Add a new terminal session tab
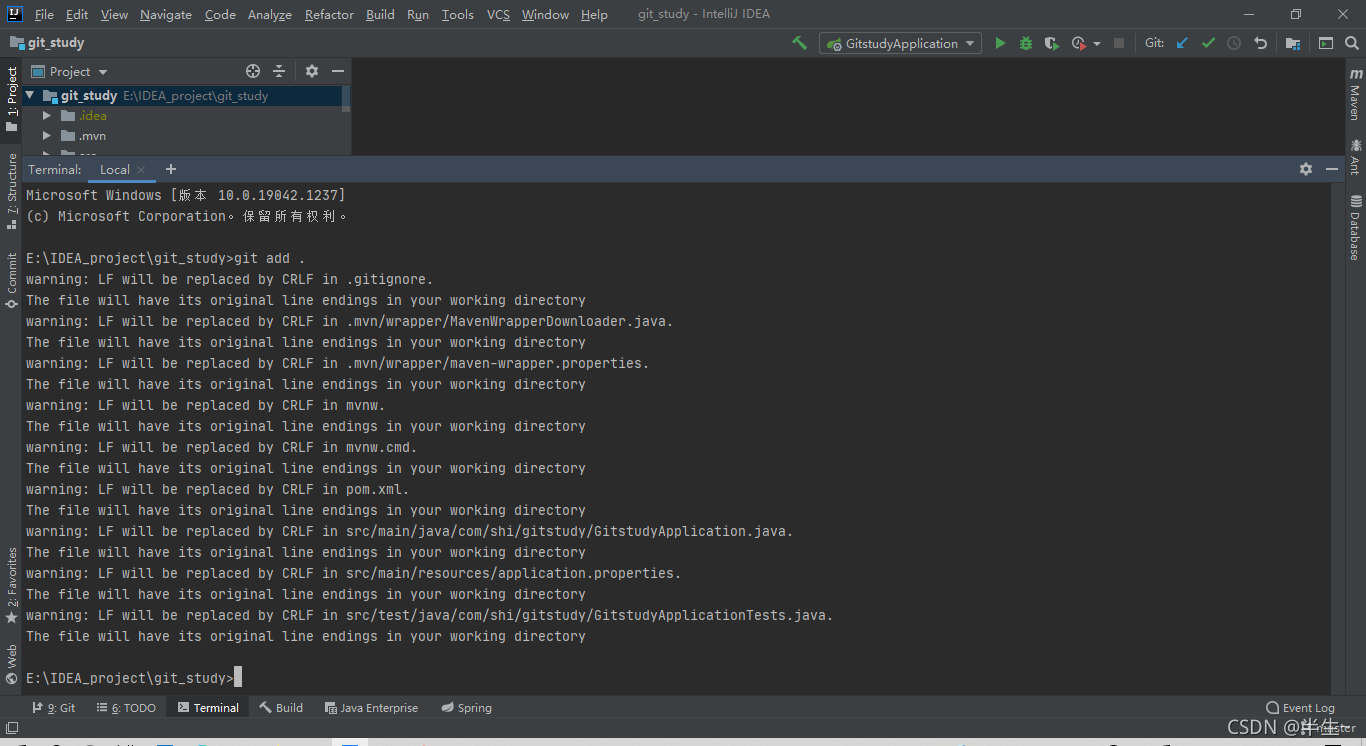 [171, 169]
